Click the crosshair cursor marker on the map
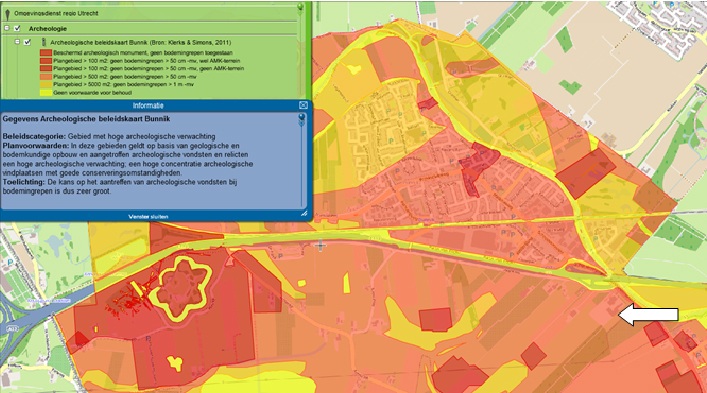The image size is (707, 393). pyautogui.click(x=320, y=246)
